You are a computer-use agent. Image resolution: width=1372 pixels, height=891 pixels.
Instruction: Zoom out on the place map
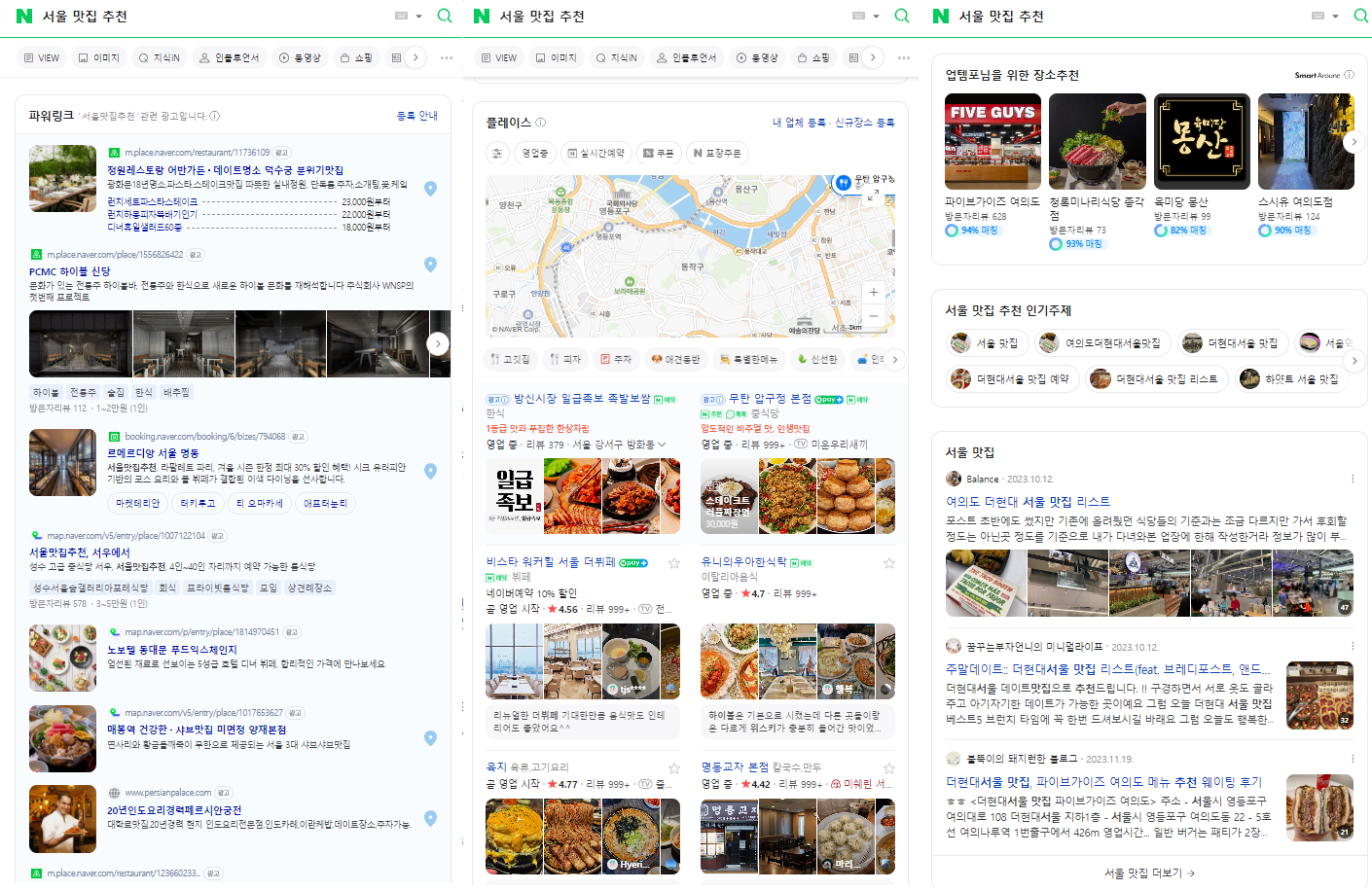(x=873, y=315)
